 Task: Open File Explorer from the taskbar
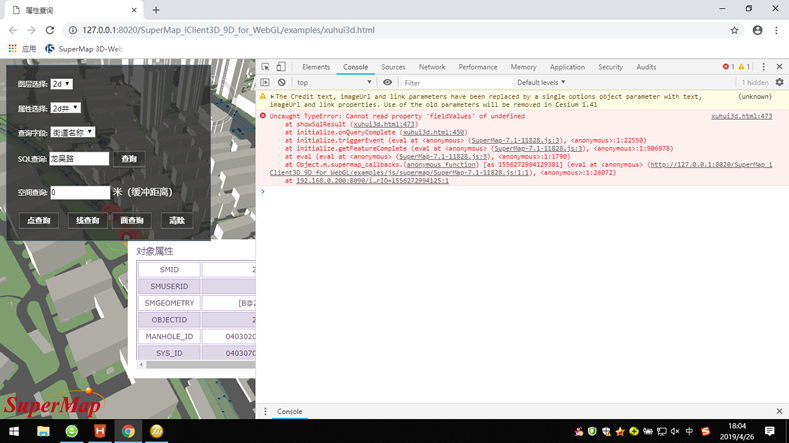pyautogui.click(x=43, y=431)
